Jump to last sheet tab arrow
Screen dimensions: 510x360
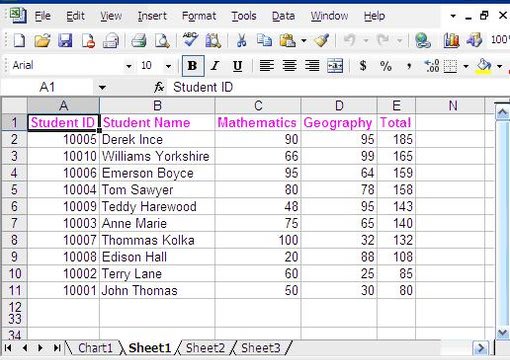(x=57, y=348)
